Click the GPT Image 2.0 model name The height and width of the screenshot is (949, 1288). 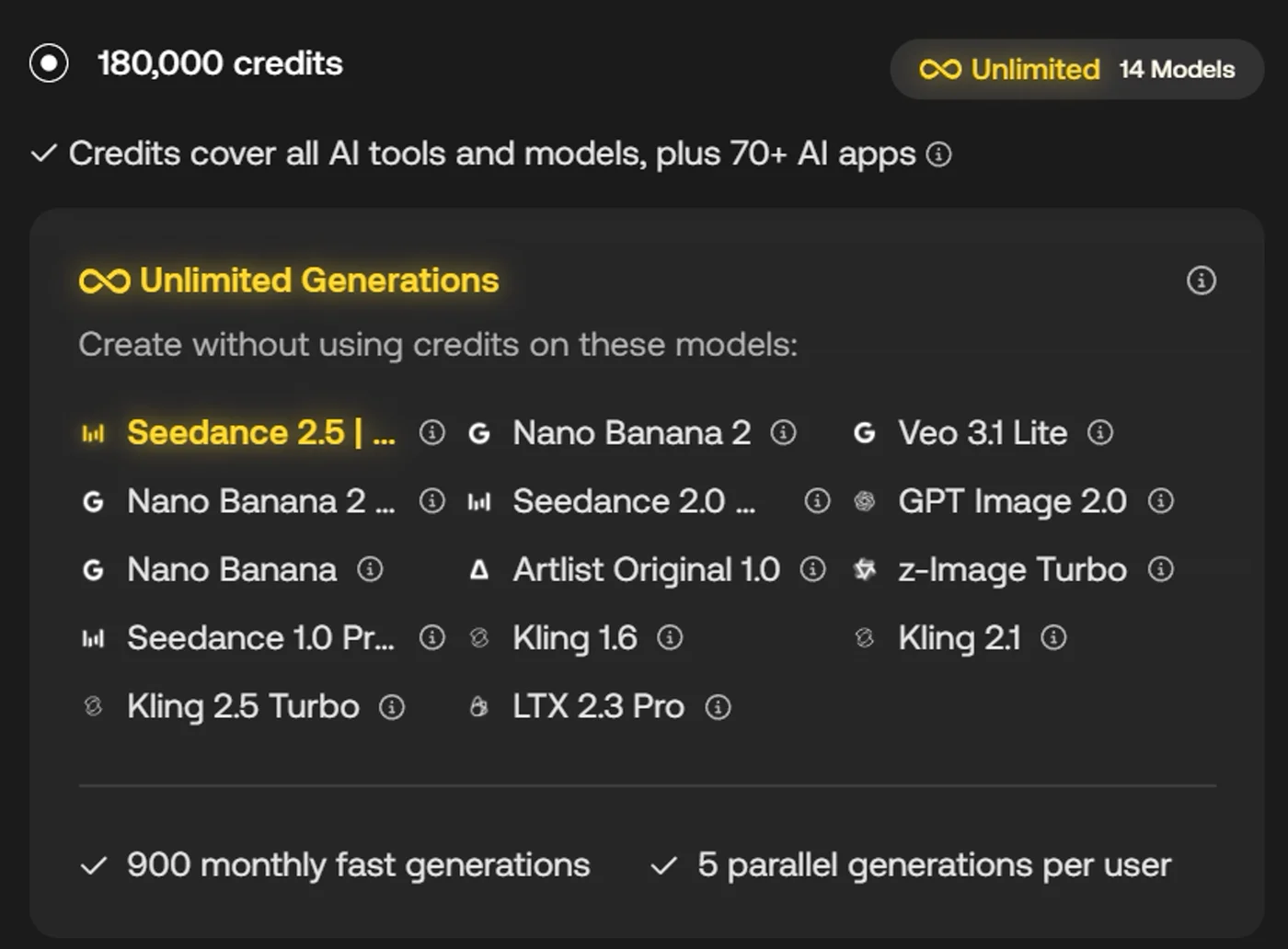click(1012, 501)
